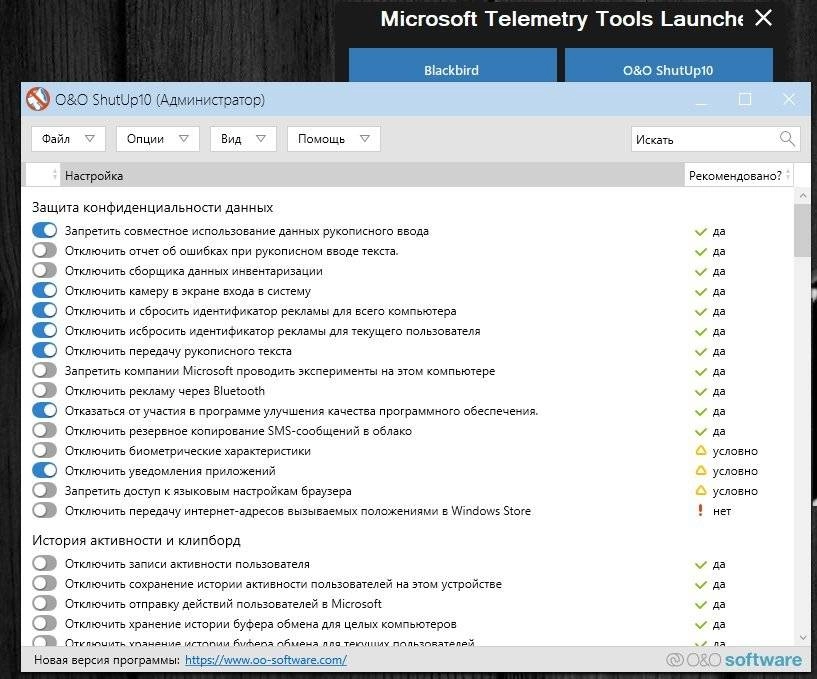Image resolution: width=817 pixels, height=679 pixels.
Task: Click the sort arrows icon left of 'Настройка'
Action: [x=55, y=175]
